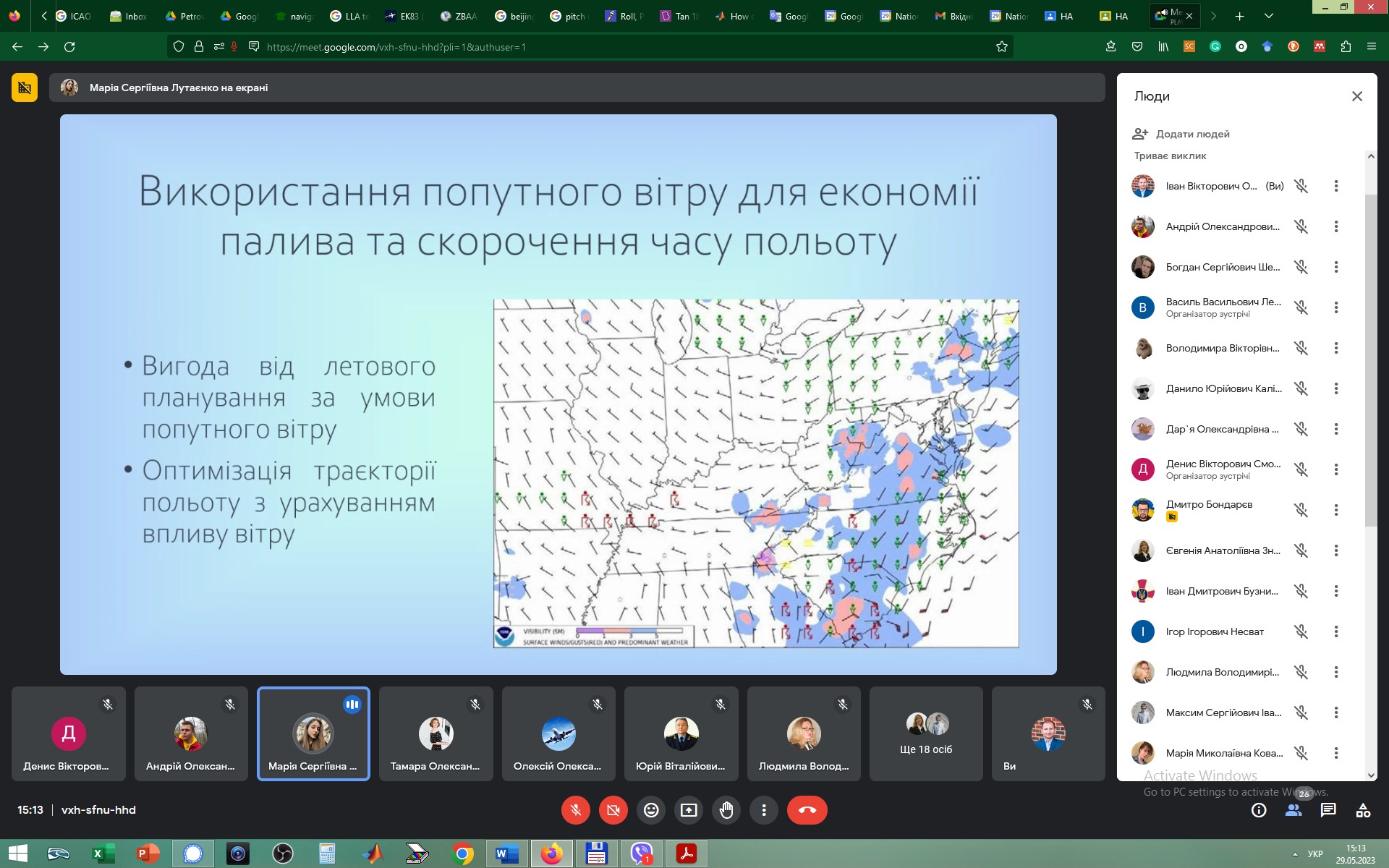
Task: Open options menu for Андрій Олександрович
Action: [1336, 226]
